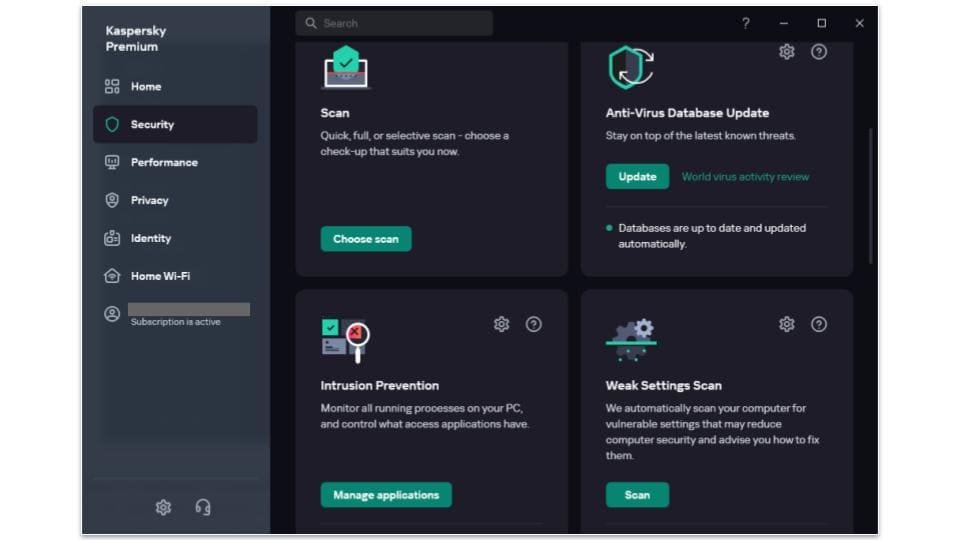Image resolution: width=960 pixels, height=540 pixels.
Task: Open Intrusion Prevention settings gear
Action: [x=501, y=324]
